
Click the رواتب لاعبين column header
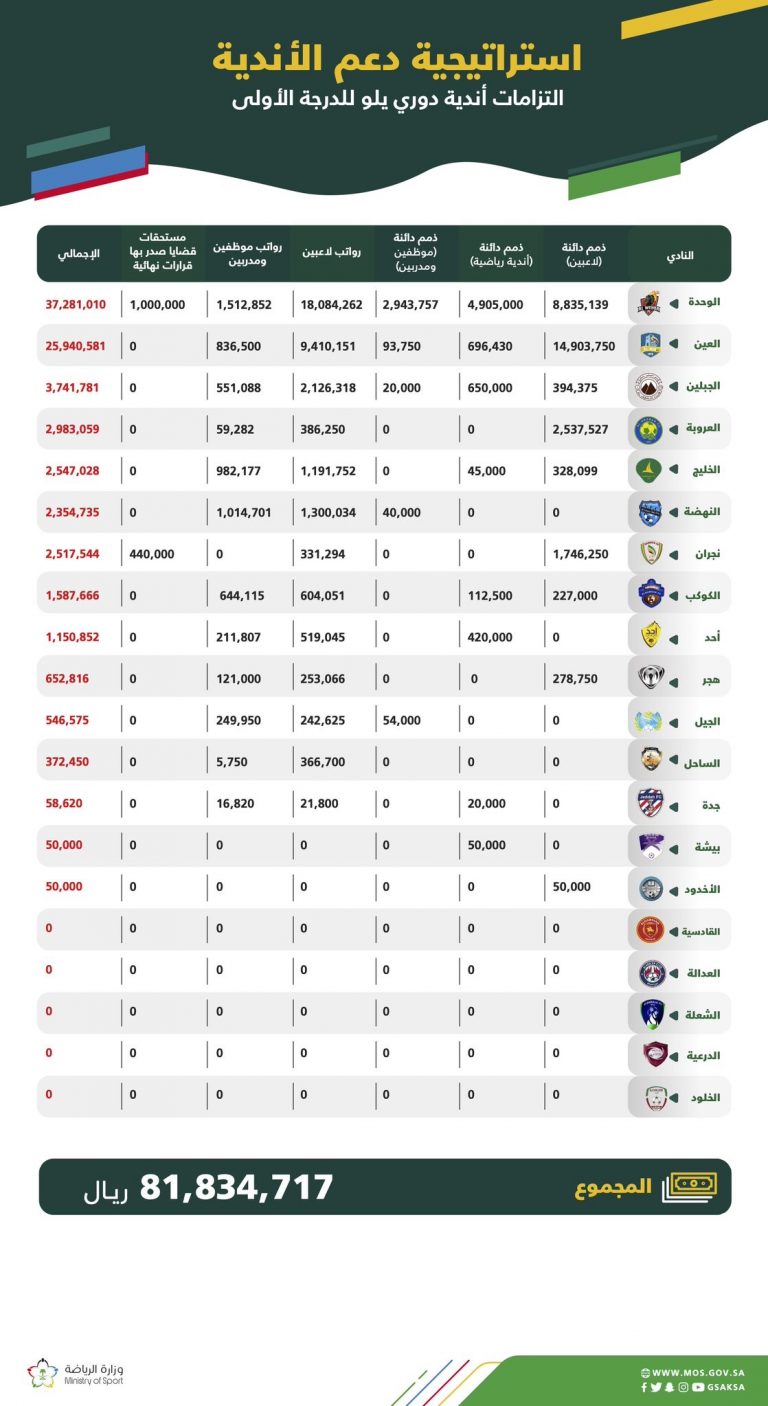[332, 255]
